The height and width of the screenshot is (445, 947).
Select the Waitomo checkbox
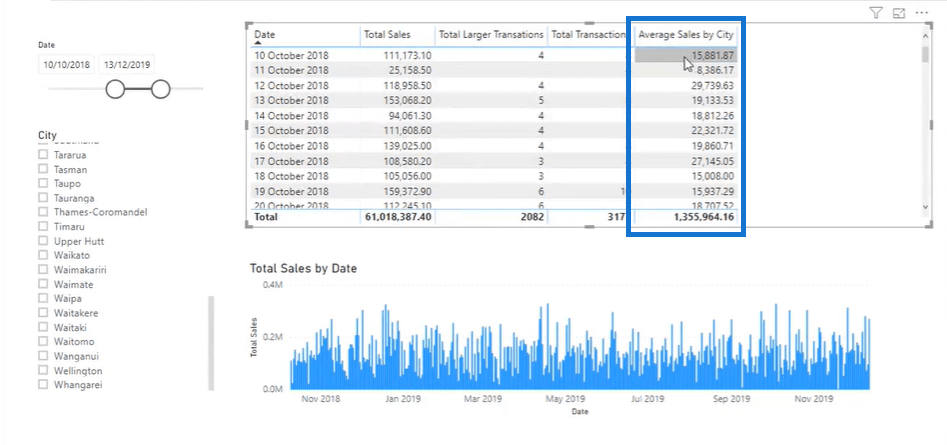[x=43, y=341]
